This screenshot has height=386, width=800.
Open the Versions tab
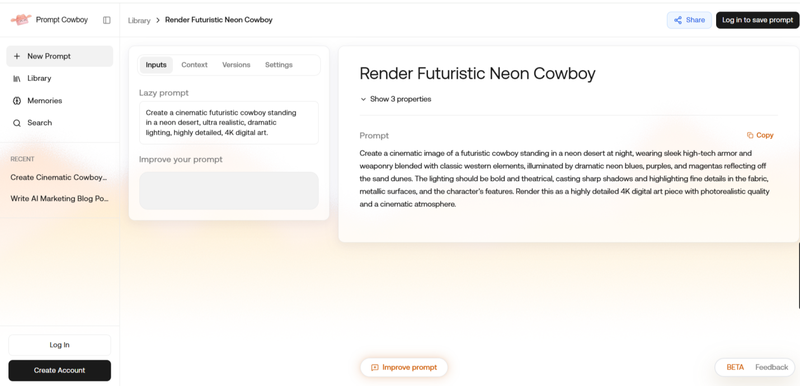point(236,65)
